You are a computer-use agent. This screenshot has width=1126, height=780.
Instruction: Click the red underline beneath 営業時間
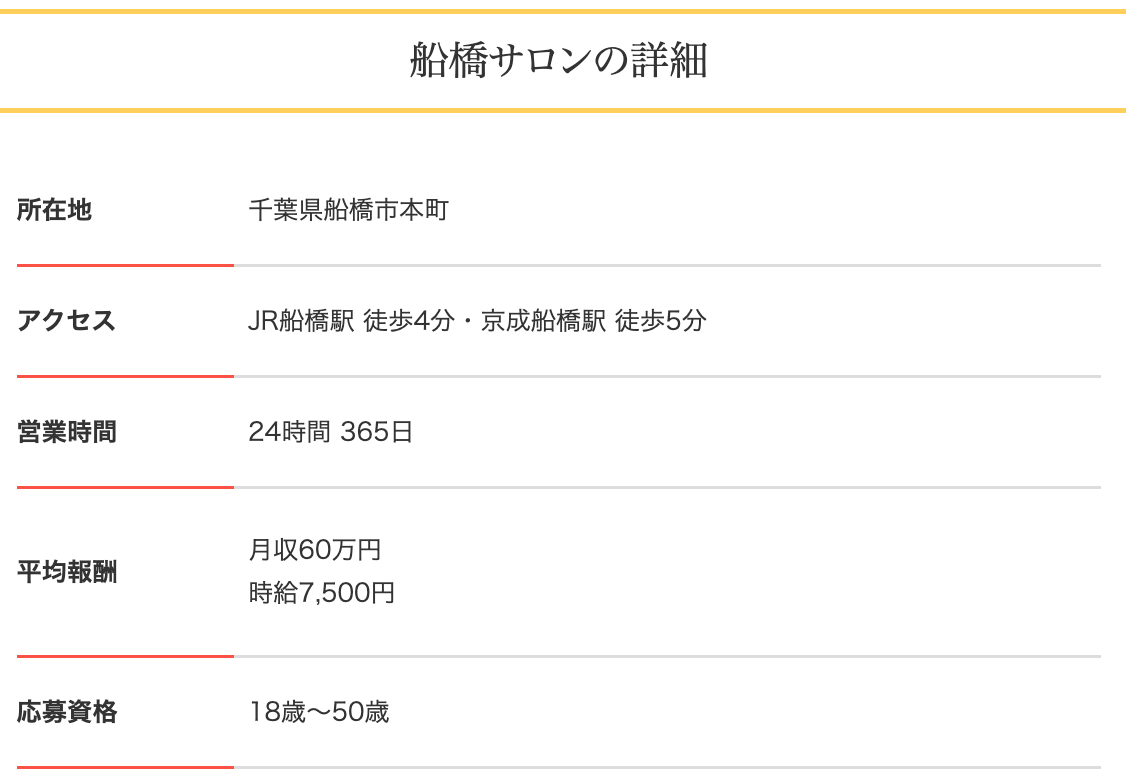[x=125, y=487]
